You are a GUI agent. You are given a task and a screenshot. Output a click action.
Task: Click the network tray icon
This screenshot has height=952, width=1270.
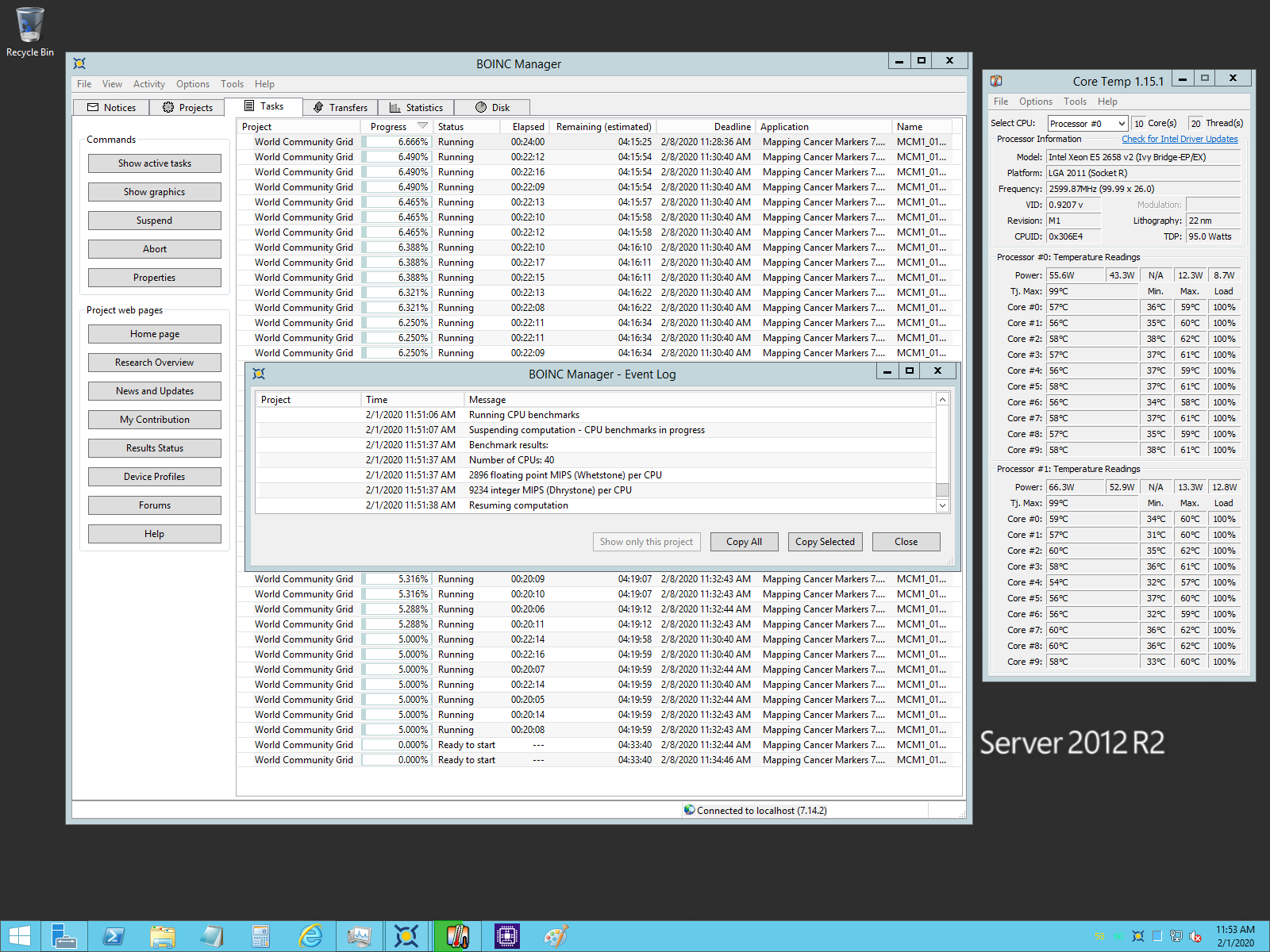click(x=1176, y=936)
